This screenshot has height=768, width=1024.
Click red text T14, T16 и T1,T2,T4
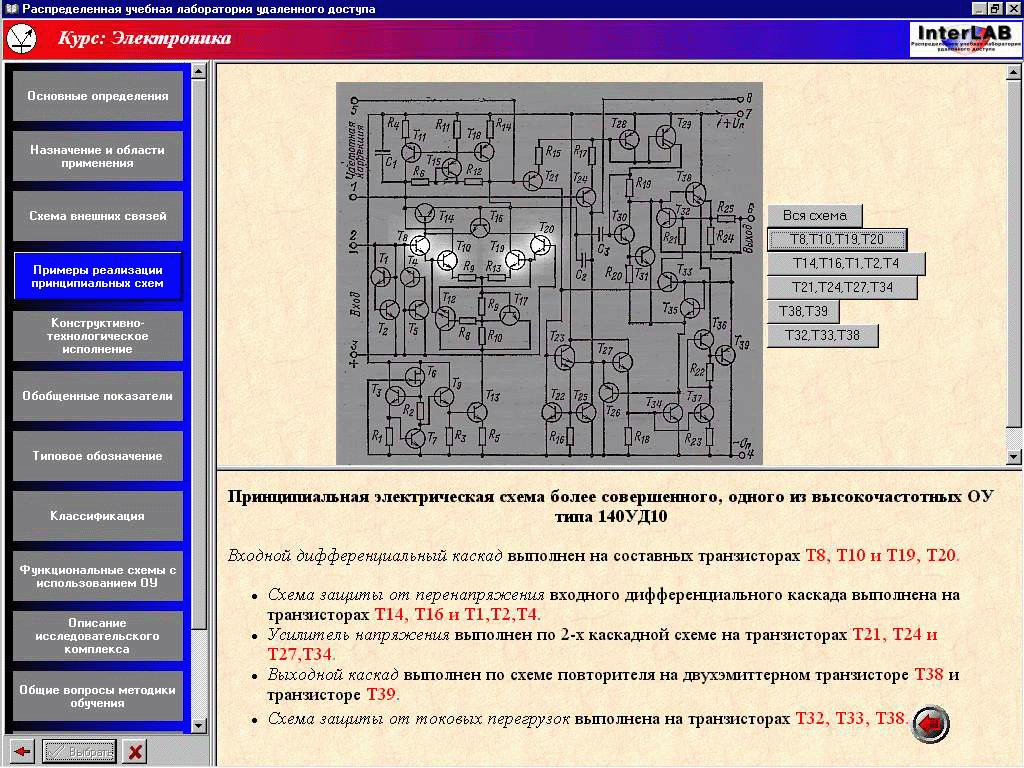pyautogui.click(x=457, y=615)
